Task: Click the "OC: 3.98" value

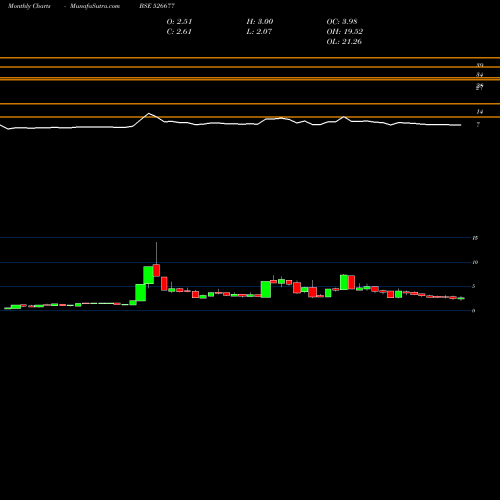Action: (342, 21)
